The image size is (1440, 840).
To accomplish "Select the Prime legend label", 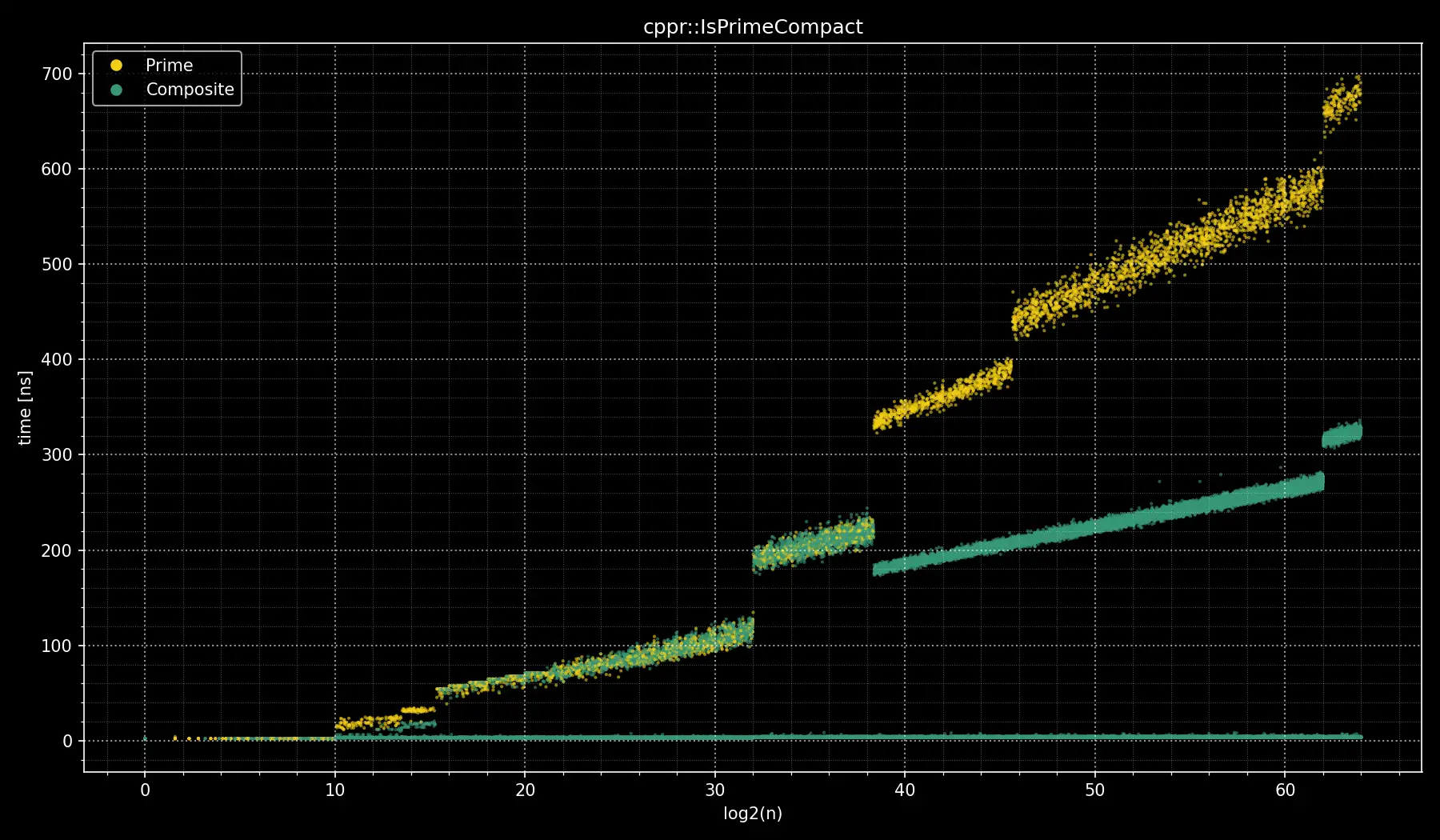I will click(x=169, y=65).
